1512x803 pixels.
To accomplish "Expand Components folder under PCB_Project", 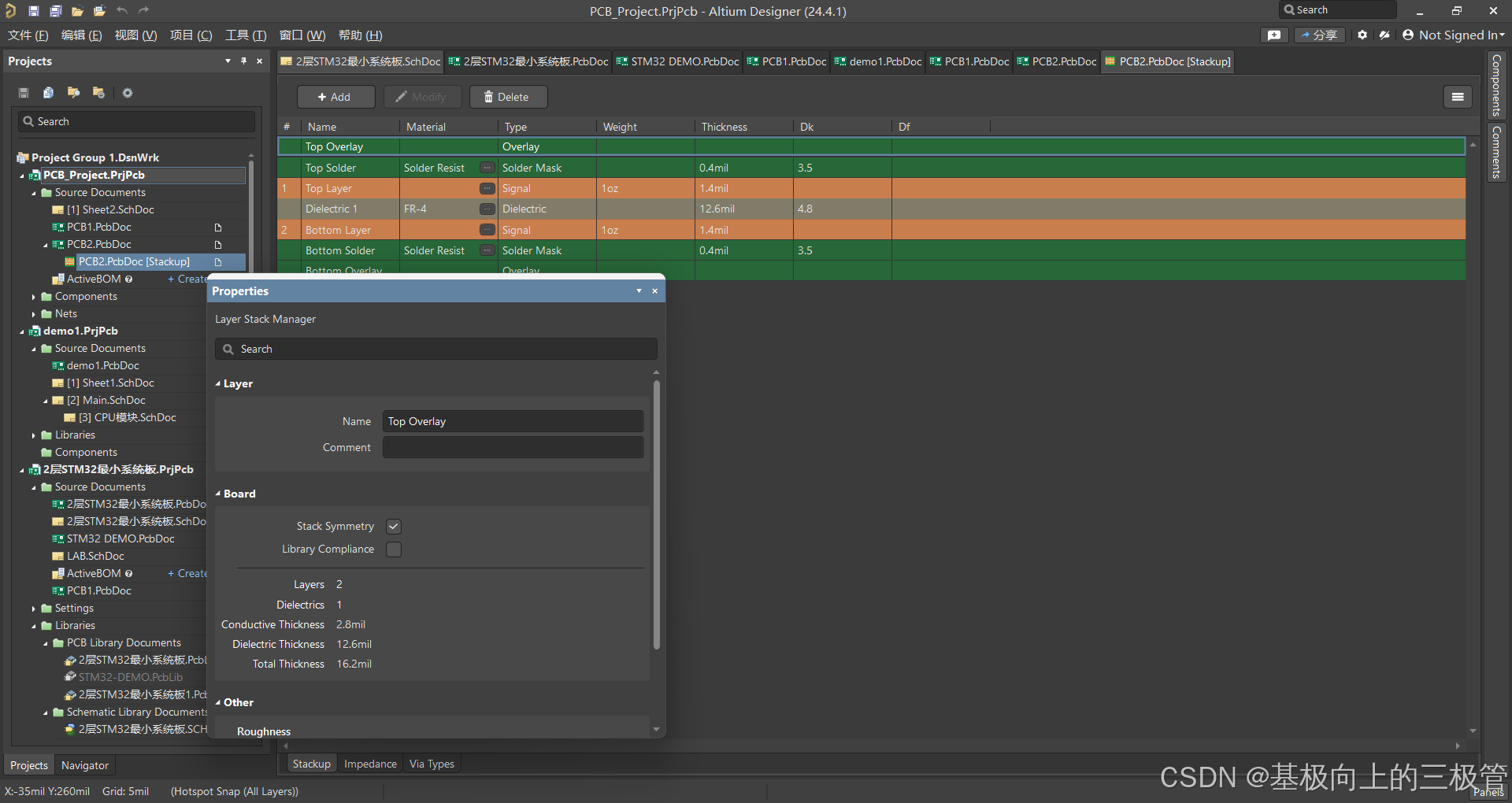I will (x=34, y=297).
